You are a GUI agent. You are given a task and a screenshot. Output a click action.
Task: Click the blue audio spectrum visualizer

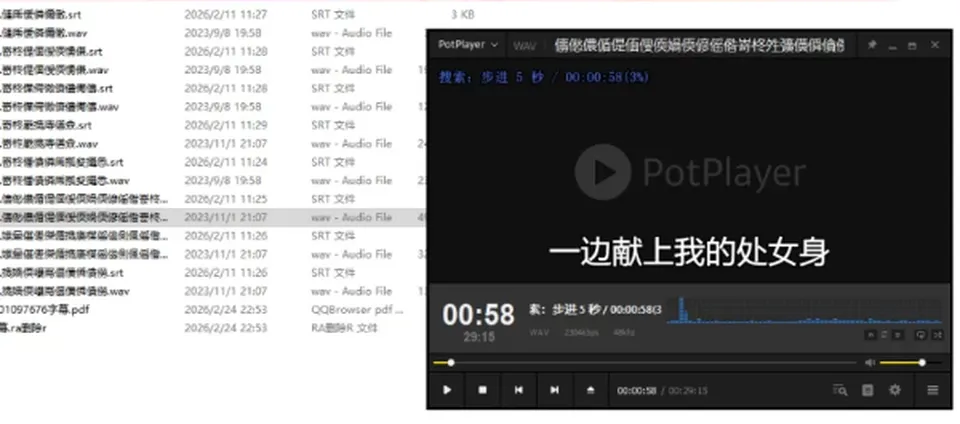(x=805, y=310)
